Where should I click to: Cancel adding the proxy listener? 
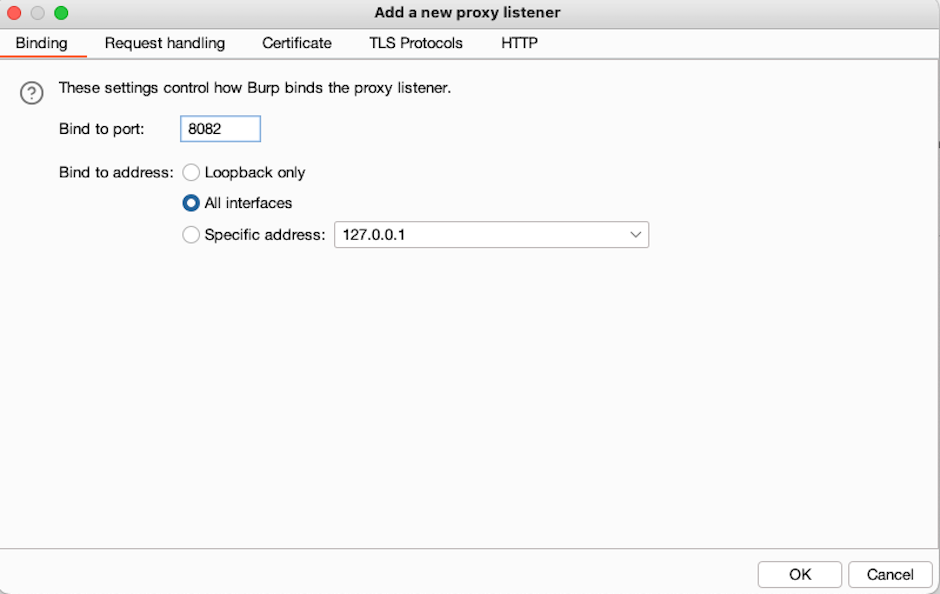(890, 574)
